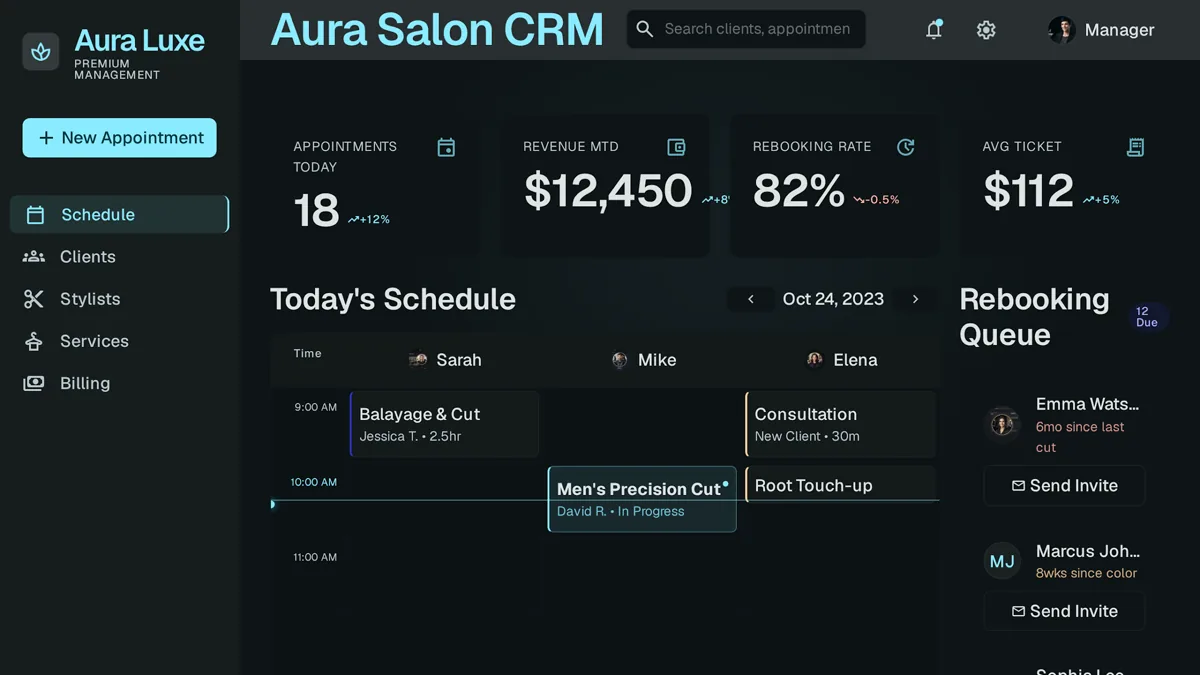Click the Marcus Joh... client name

pyautogui.click(x=1087, y=551)
